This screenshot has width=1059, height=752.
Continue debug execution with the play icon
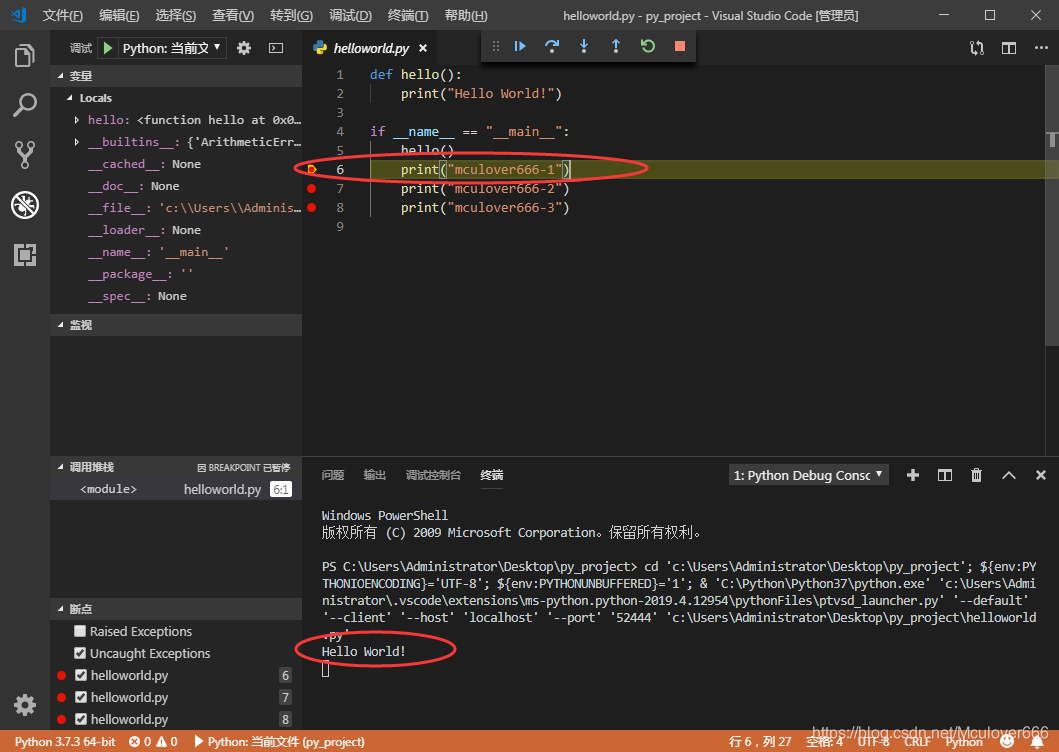point(520,46)
